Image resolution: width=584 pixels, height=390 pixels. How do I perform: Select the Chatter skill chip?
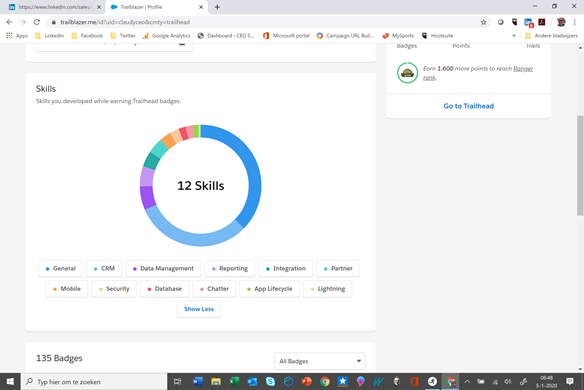pos(214,289)
